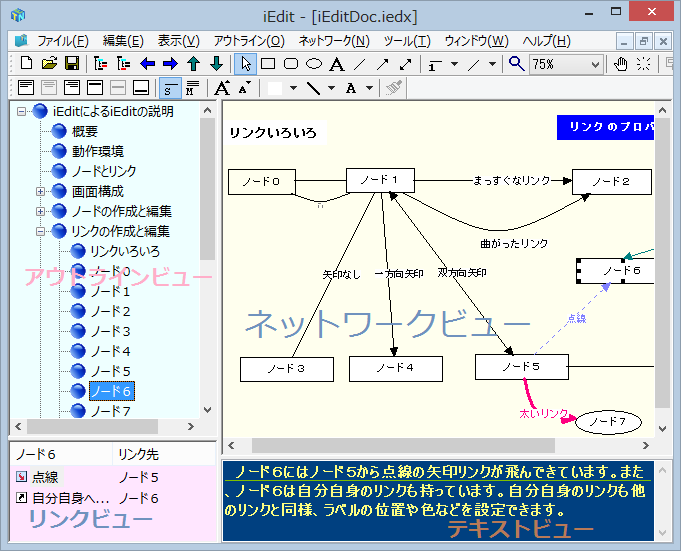Open the アウトライン(O) menu
Viewport: 681px width, 551px height.
[x=249, y=41]
